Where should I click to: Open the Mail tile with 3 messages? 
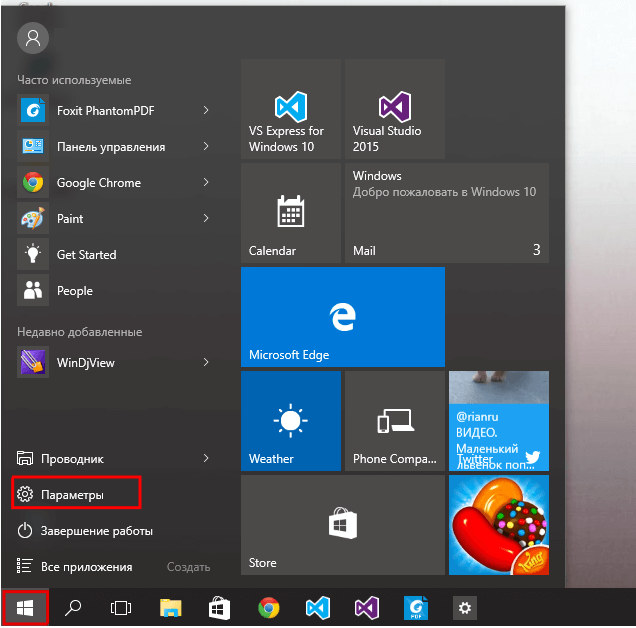(446, 213)
